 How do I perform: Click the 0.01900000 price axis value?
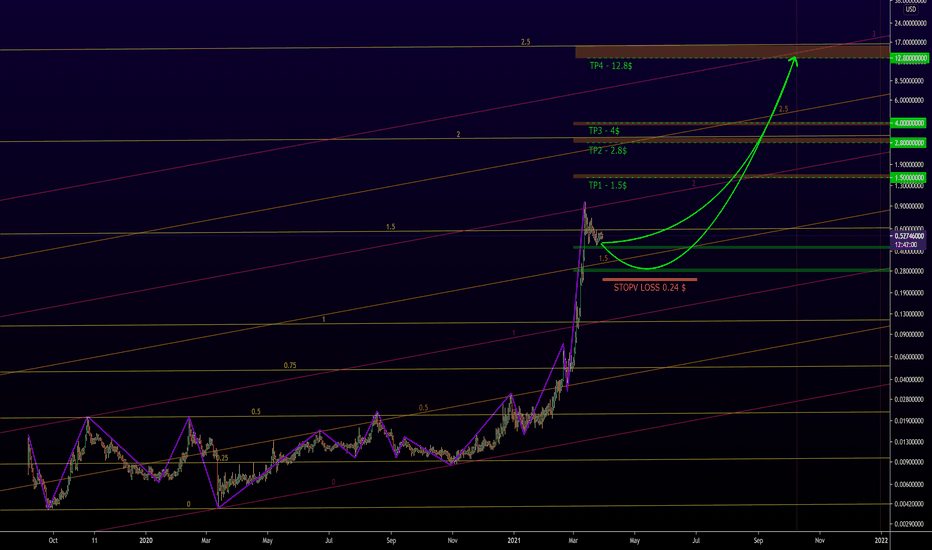coord(910,421)
